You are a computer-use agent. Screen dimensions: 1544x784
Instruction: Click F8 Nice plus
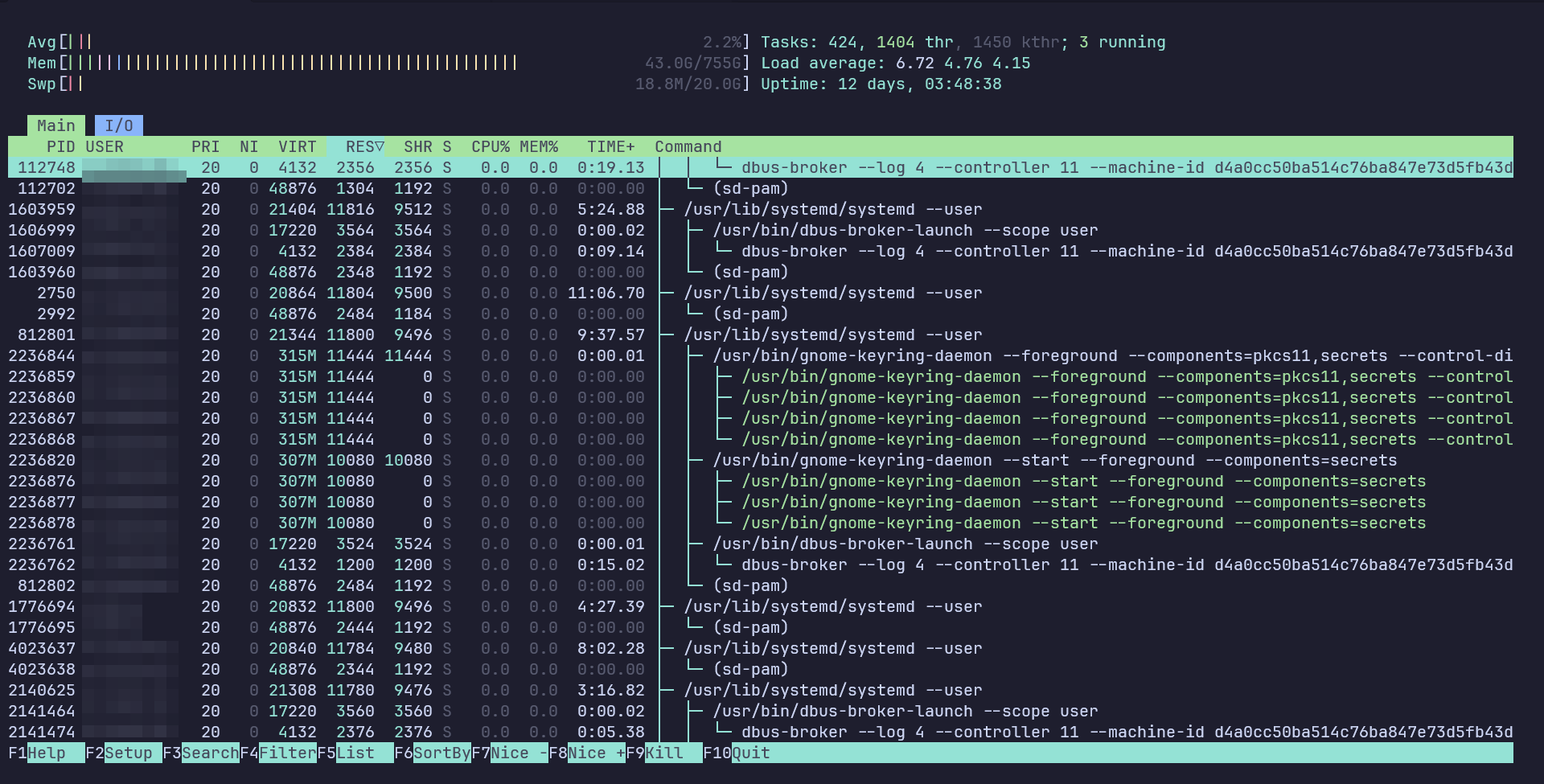pos(587,753)
